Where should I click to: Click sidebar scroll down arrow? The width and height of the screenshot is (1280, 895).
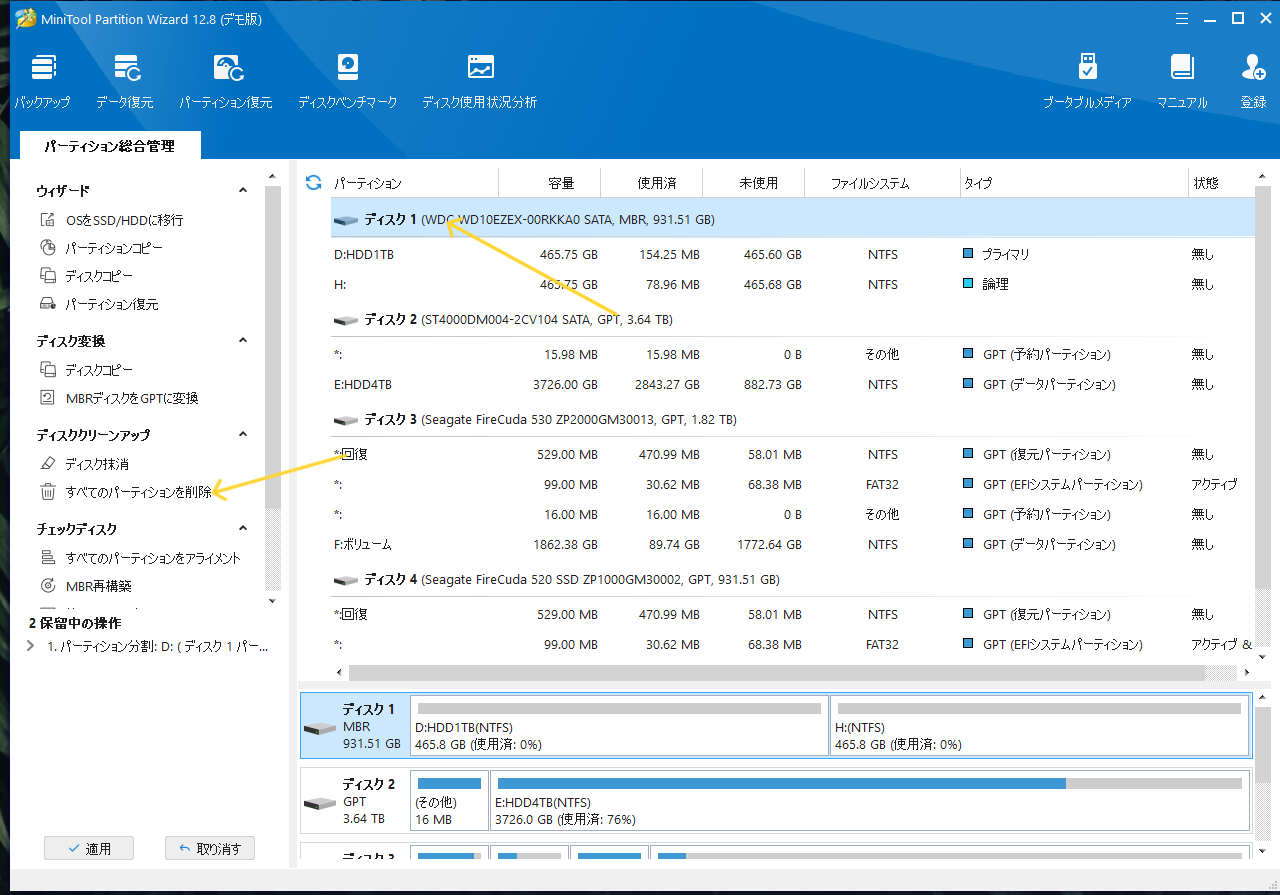point(272,601)
